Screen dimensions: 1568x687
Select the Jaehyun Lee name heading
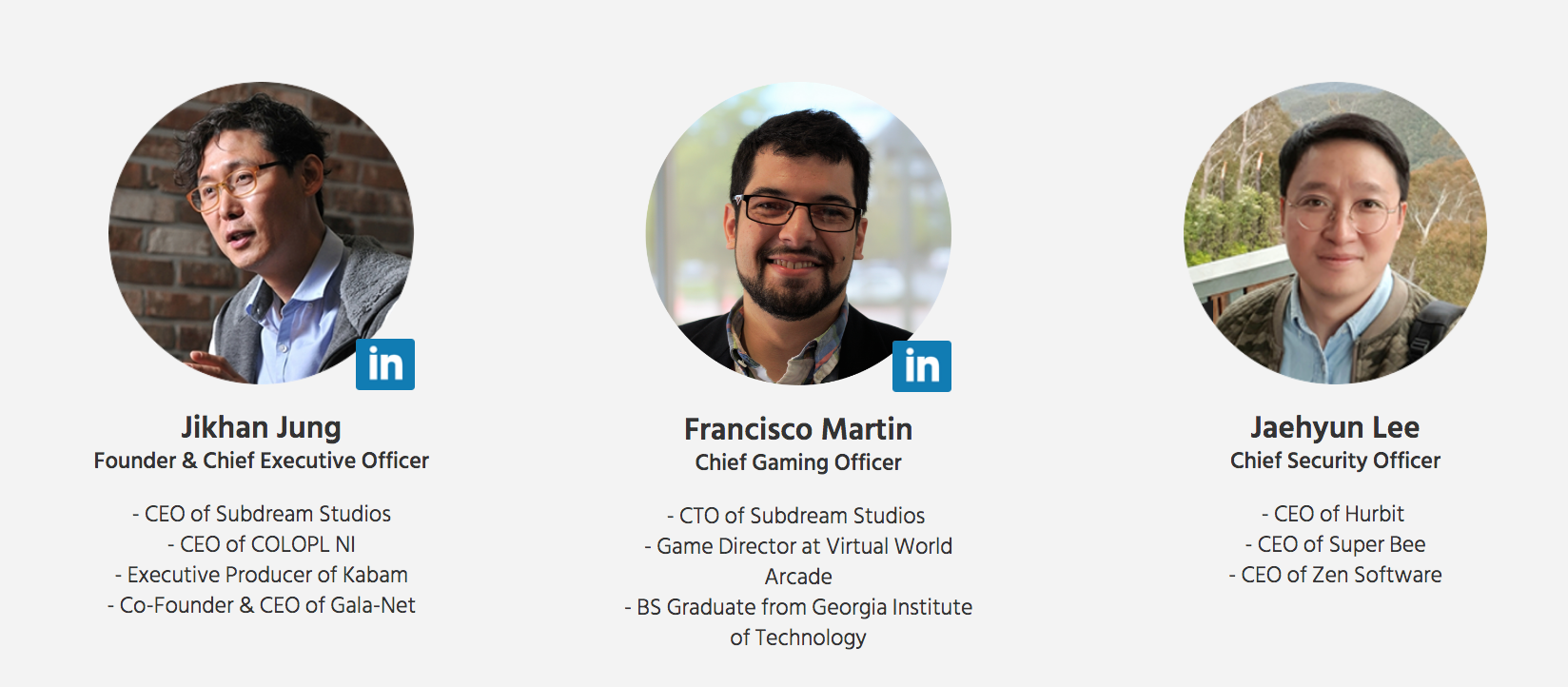[x=1335, y=428]
